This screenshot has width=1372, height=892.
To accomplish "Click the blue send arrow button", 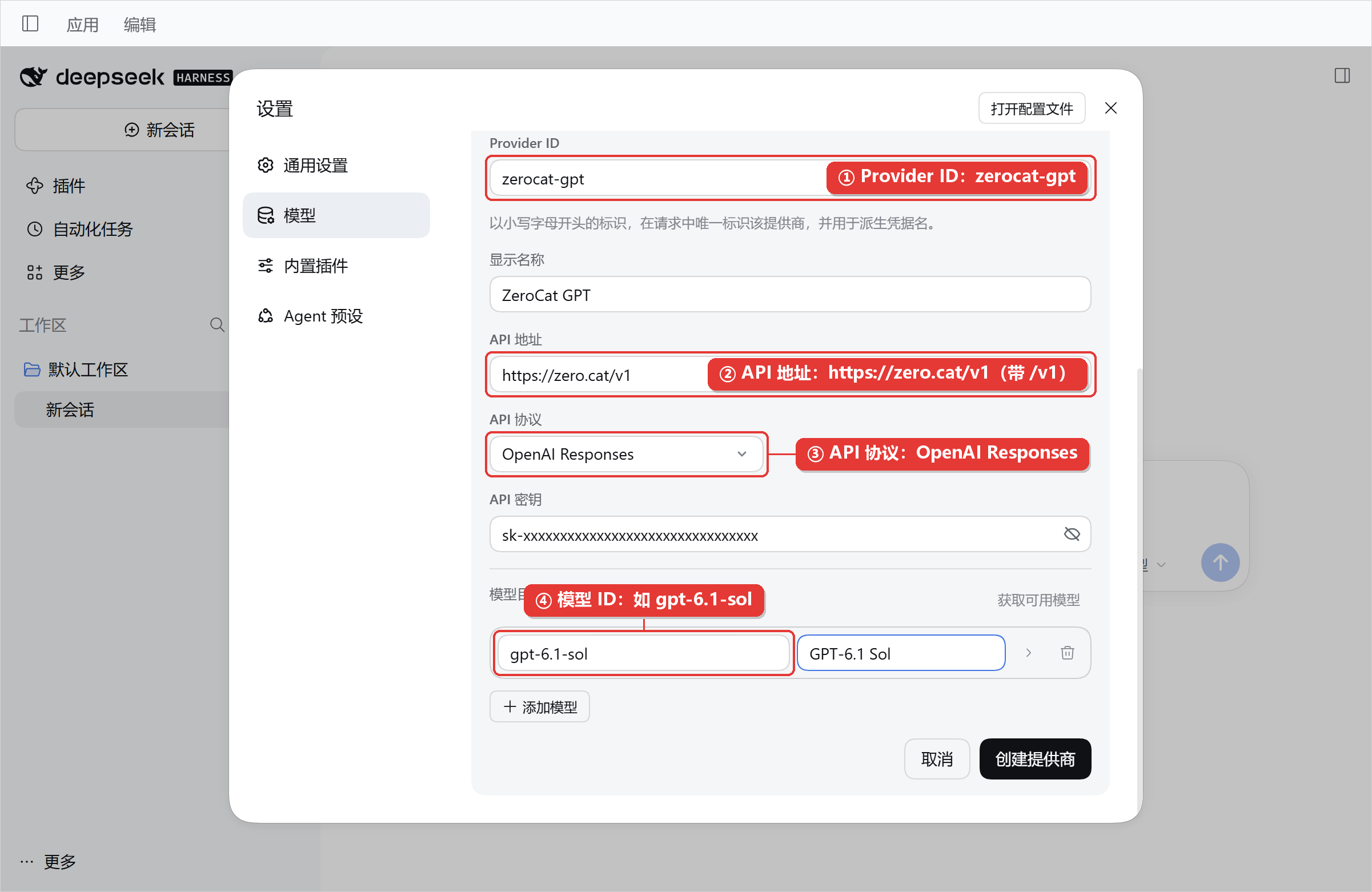I will coord(1220,563).
